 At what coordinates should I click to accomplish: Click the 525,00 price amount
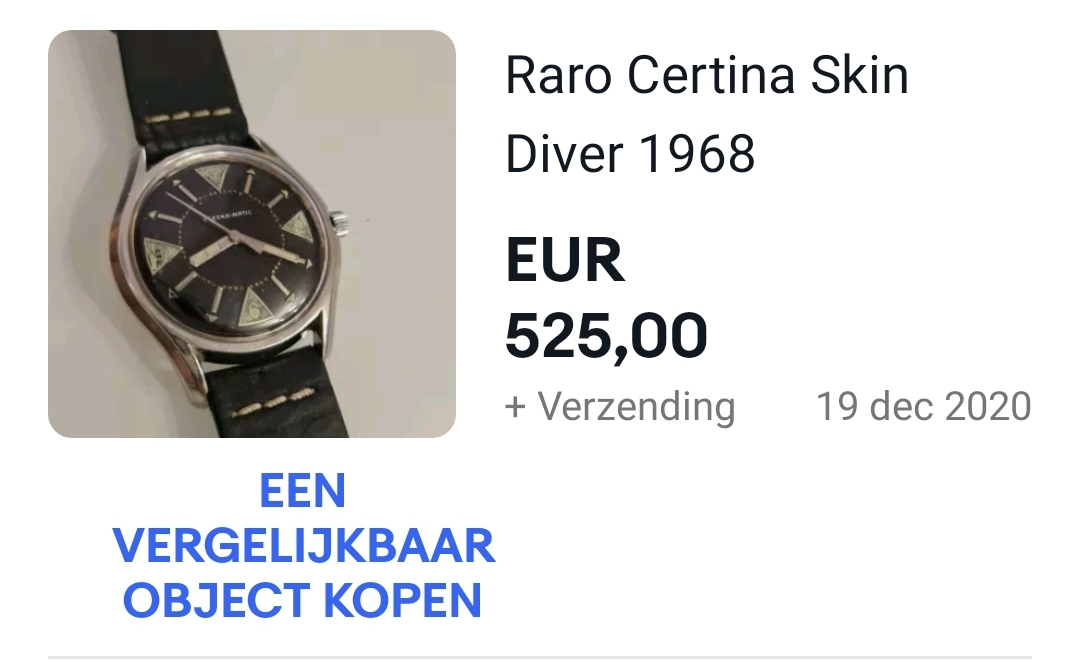(606, 335)
